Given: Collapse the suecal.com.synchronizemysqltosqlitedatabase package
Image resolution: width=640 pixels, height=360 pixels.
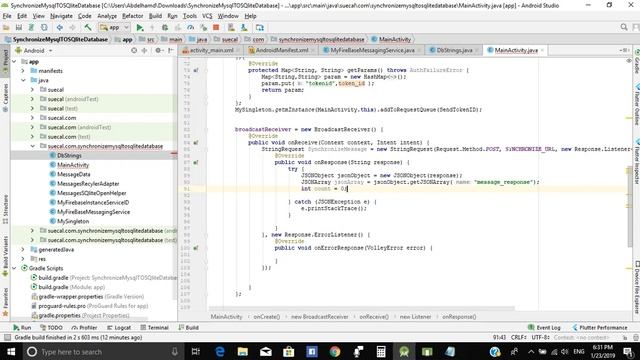Looking at the screenshot, I should [x=32, y=146].
